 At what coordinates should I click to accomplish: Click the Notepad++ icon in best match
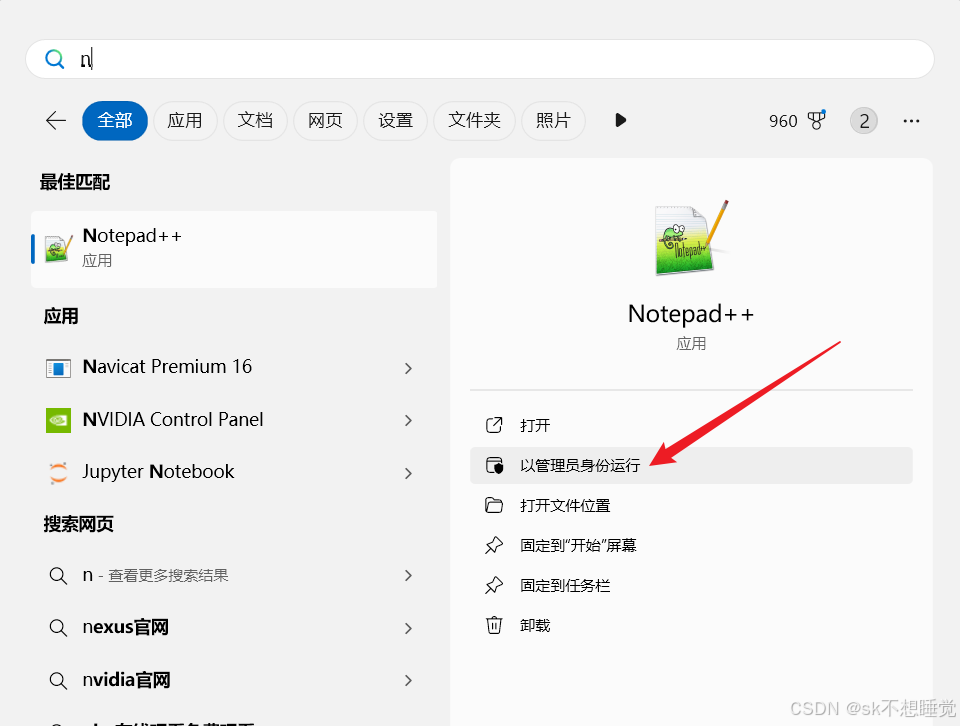pyautogui.click(x=58, y=249)
